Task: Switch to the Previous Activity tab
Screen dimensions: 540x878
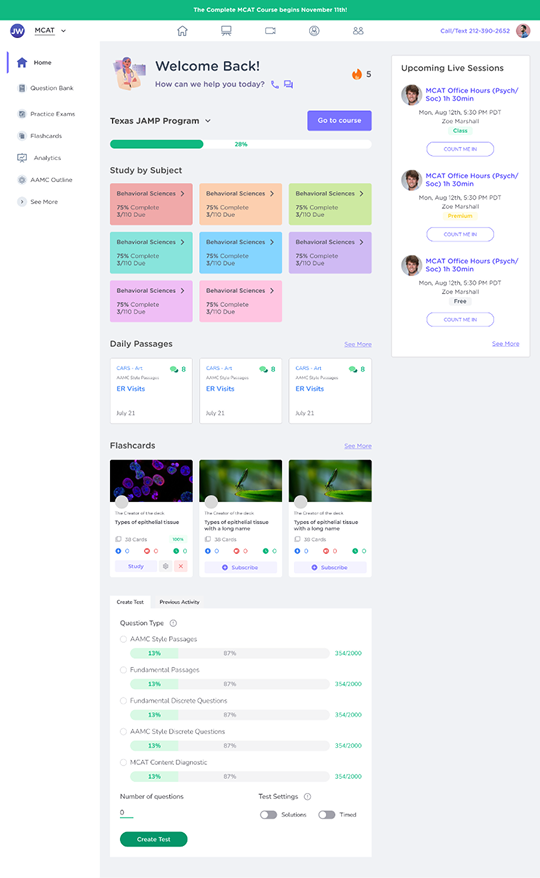Action: click(x=179, y=602)
